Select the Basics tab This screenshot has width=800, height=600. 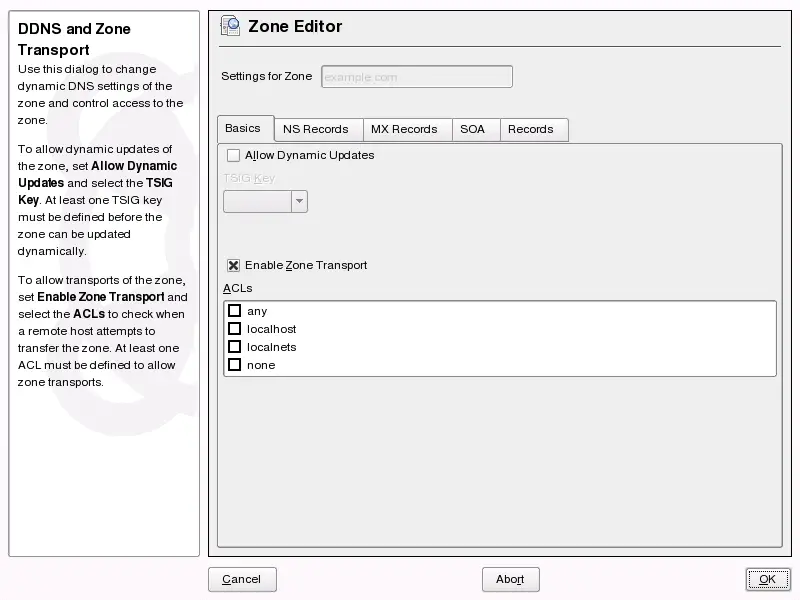click(245, 128)
